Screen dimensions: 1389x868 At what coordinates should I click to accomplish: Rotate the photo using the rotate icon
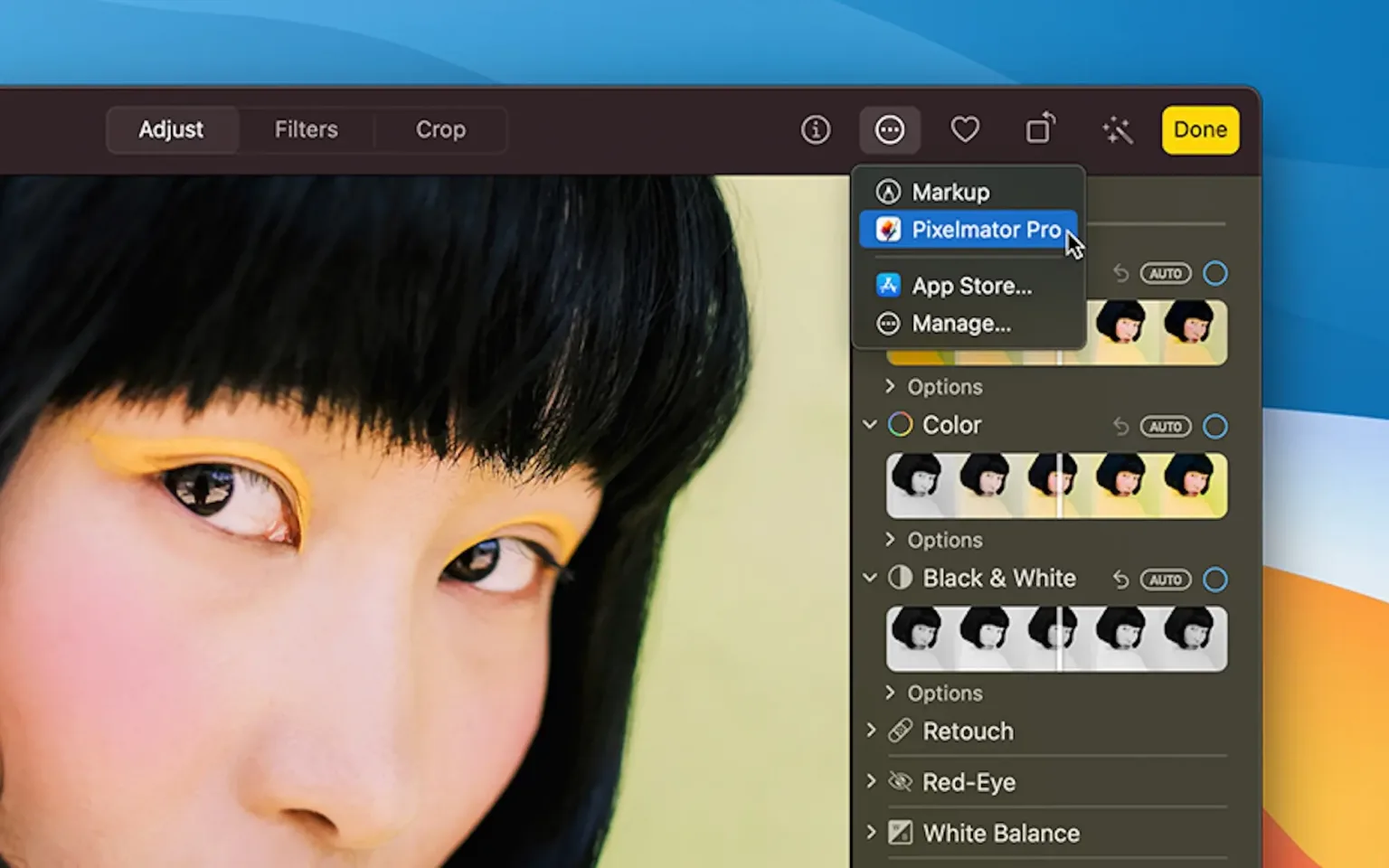point(1040,129)
